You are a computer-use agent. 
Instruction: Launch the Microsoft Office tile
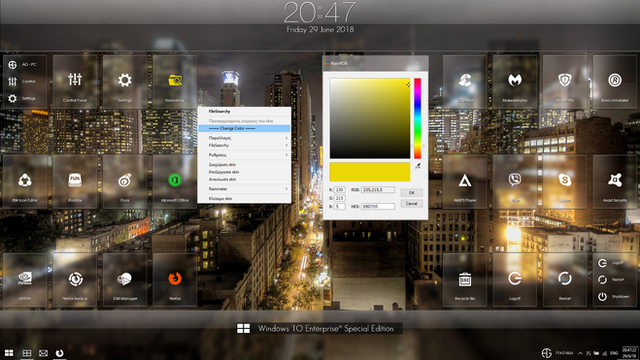point(175,182)
